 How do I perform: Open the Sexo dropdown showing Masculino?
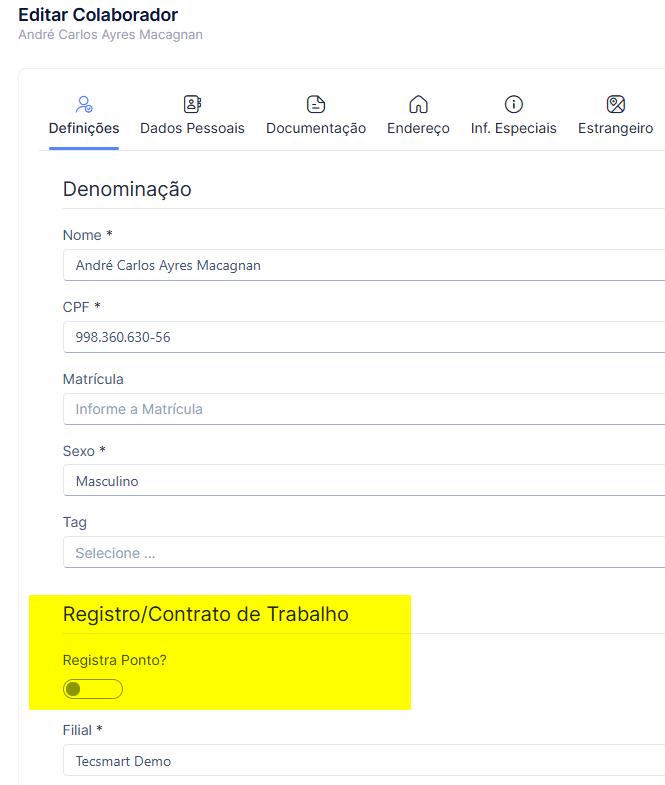click(364, 481)
